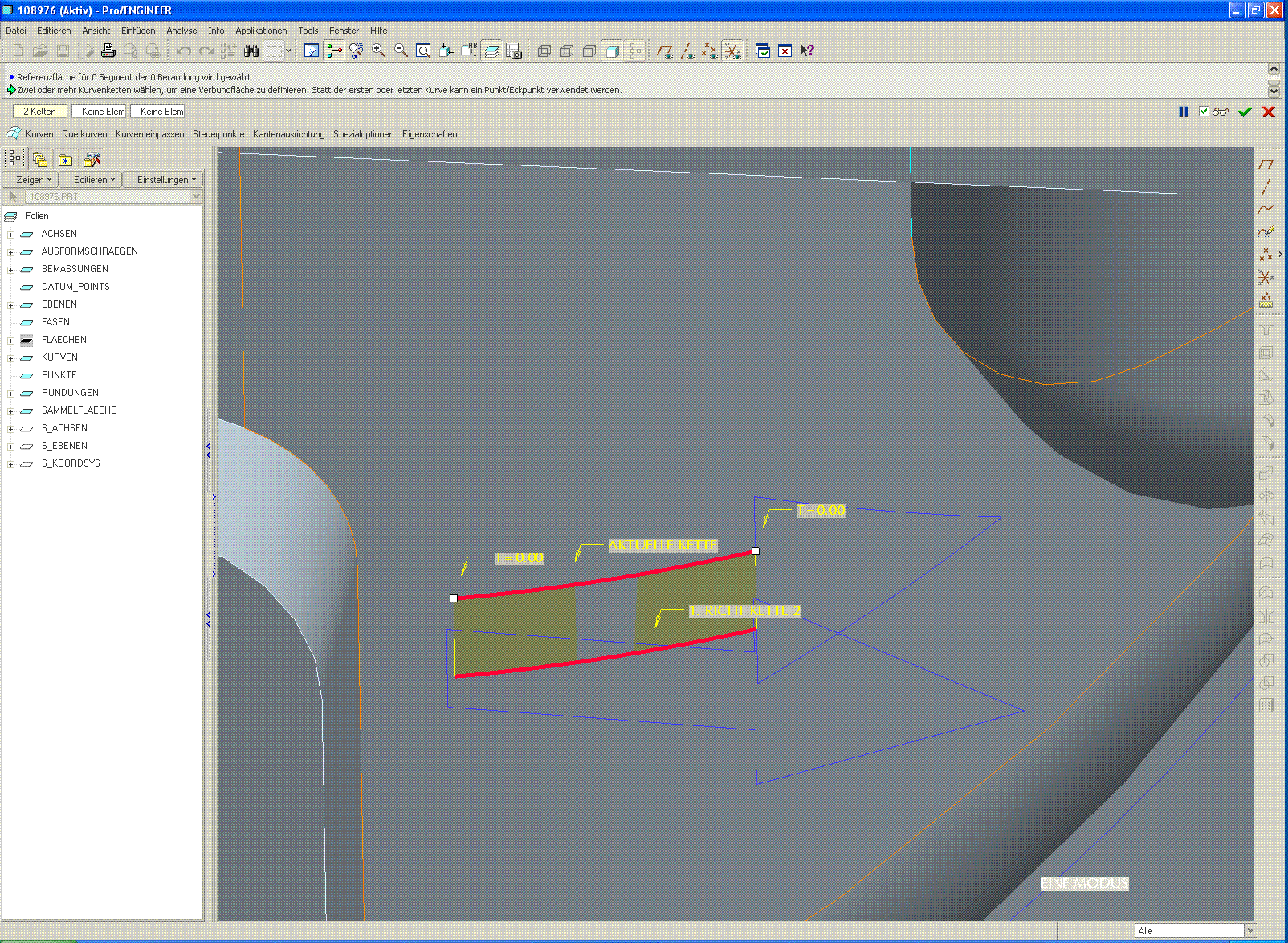Open the Ansicht menu
This screenshot has height=943, width=1288.
click(96, 31)
